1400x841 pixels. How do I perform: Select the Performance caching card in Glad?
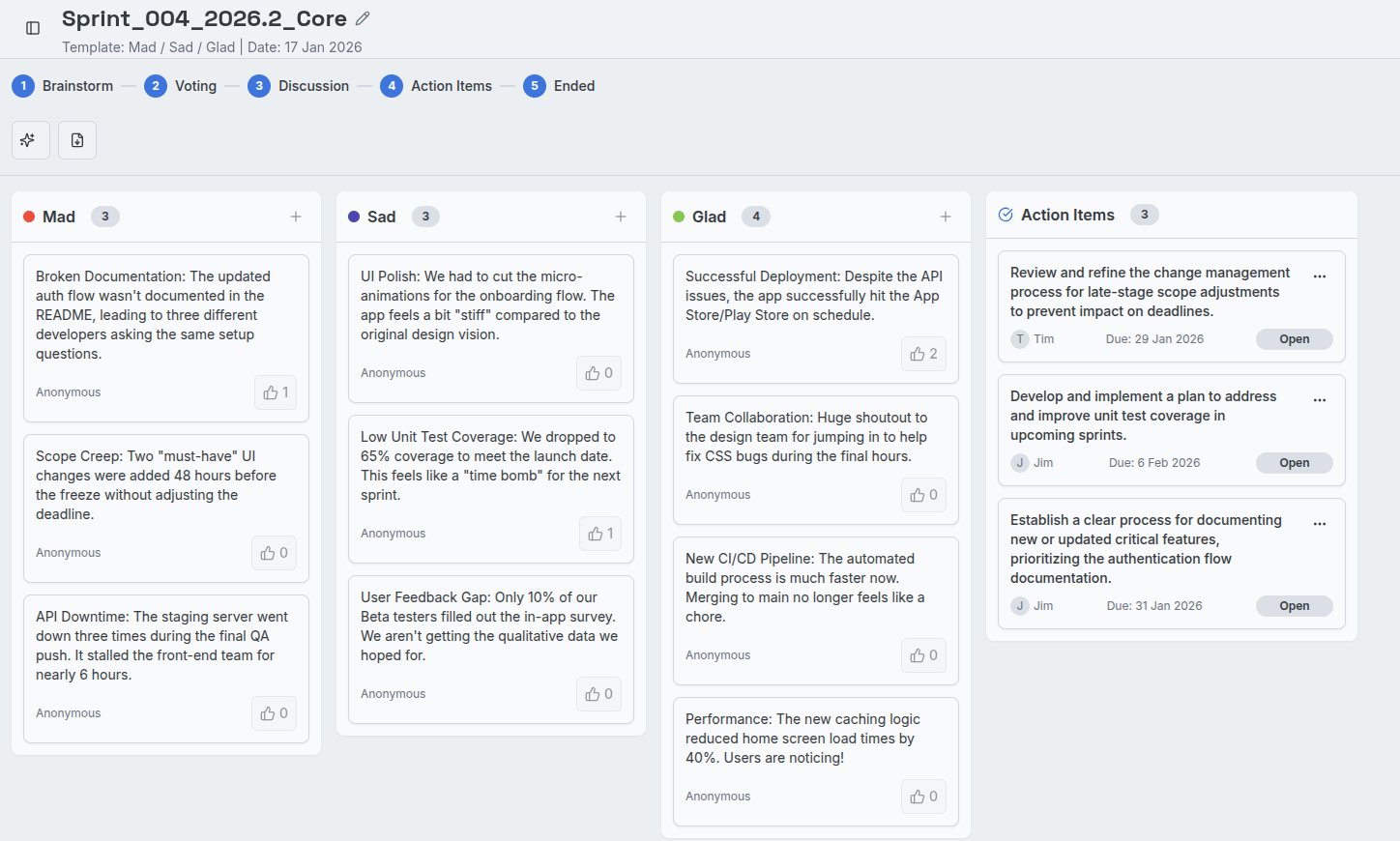pos(815,763)
